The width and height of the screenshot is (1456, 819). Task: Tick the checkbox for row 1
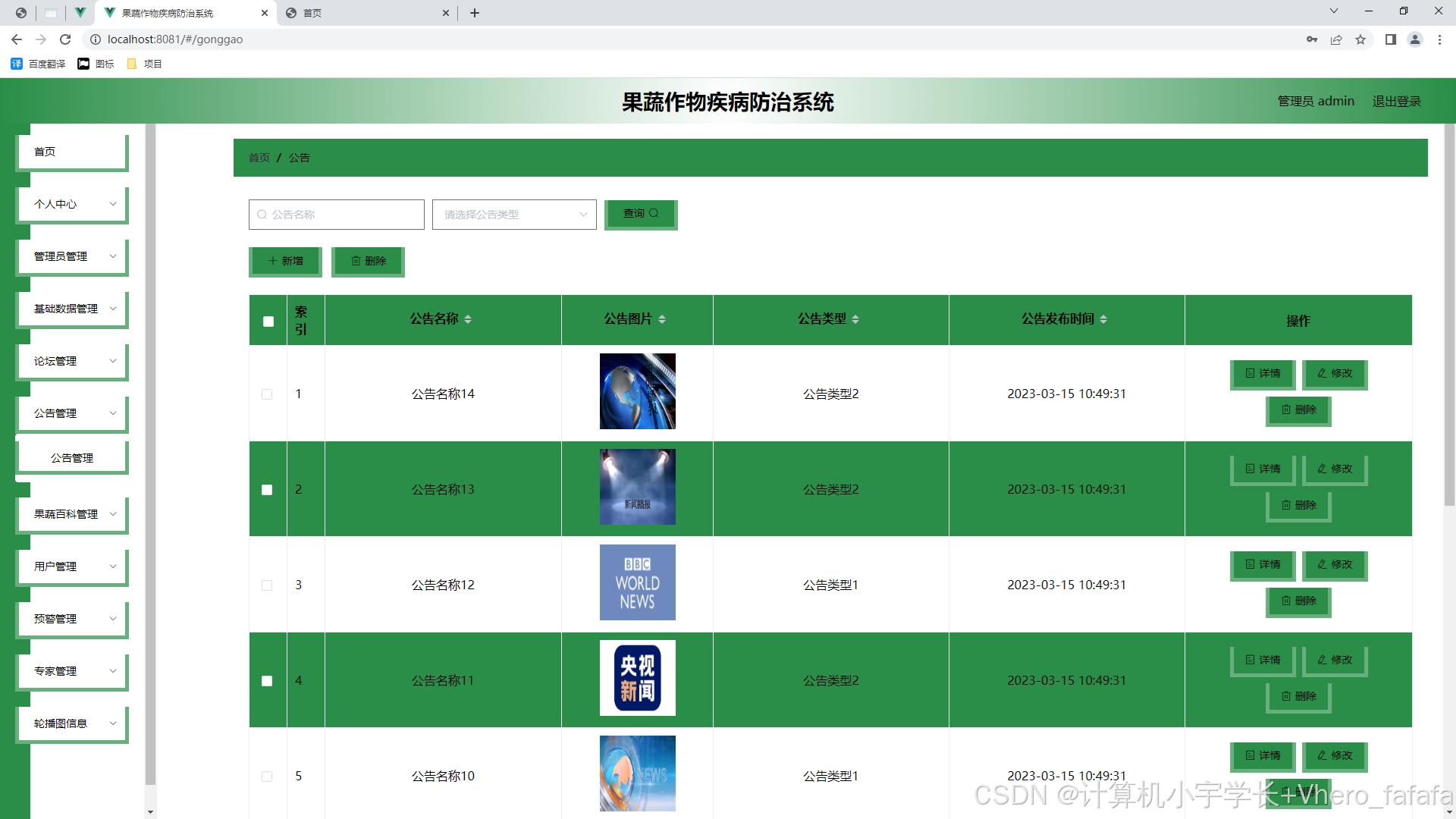267,394
